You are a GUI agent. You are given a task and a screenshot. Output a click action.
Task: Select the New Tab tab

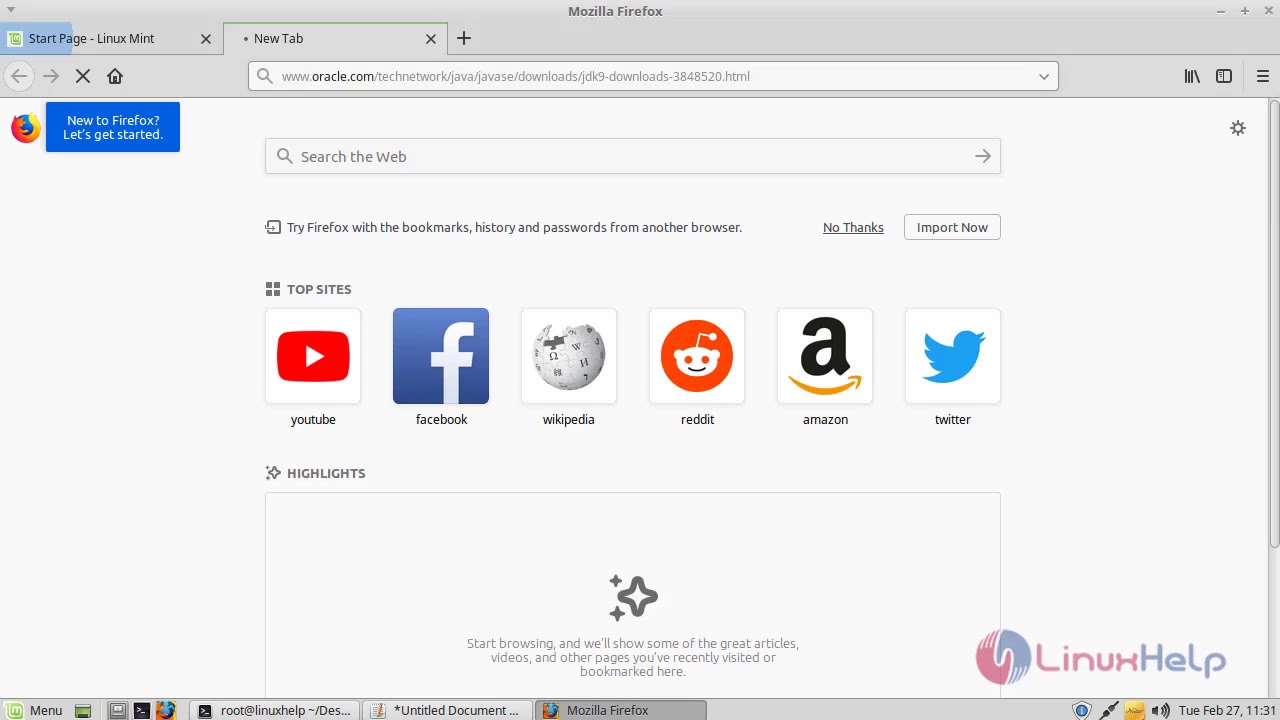point(335,38)
